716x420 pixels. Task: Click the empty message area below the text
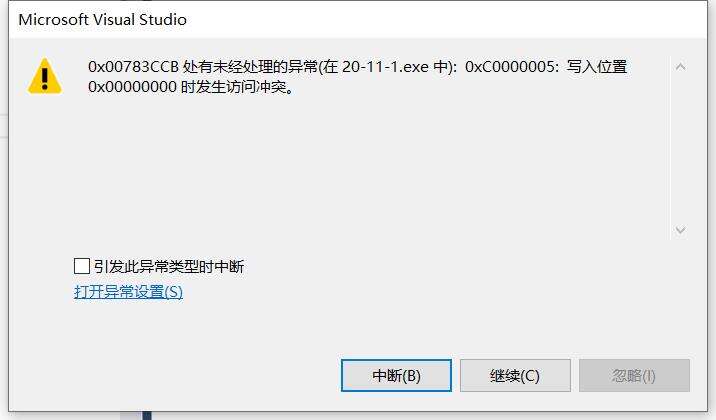coord(356,169)
